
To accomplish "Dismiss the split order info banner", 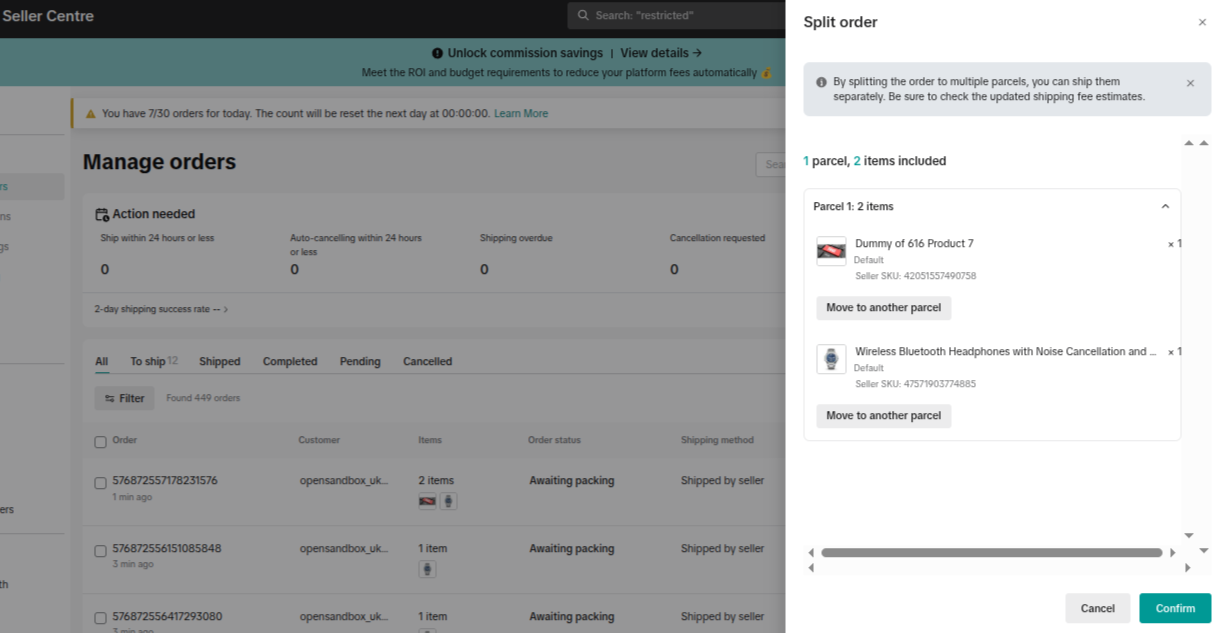I will [1190, 84].
